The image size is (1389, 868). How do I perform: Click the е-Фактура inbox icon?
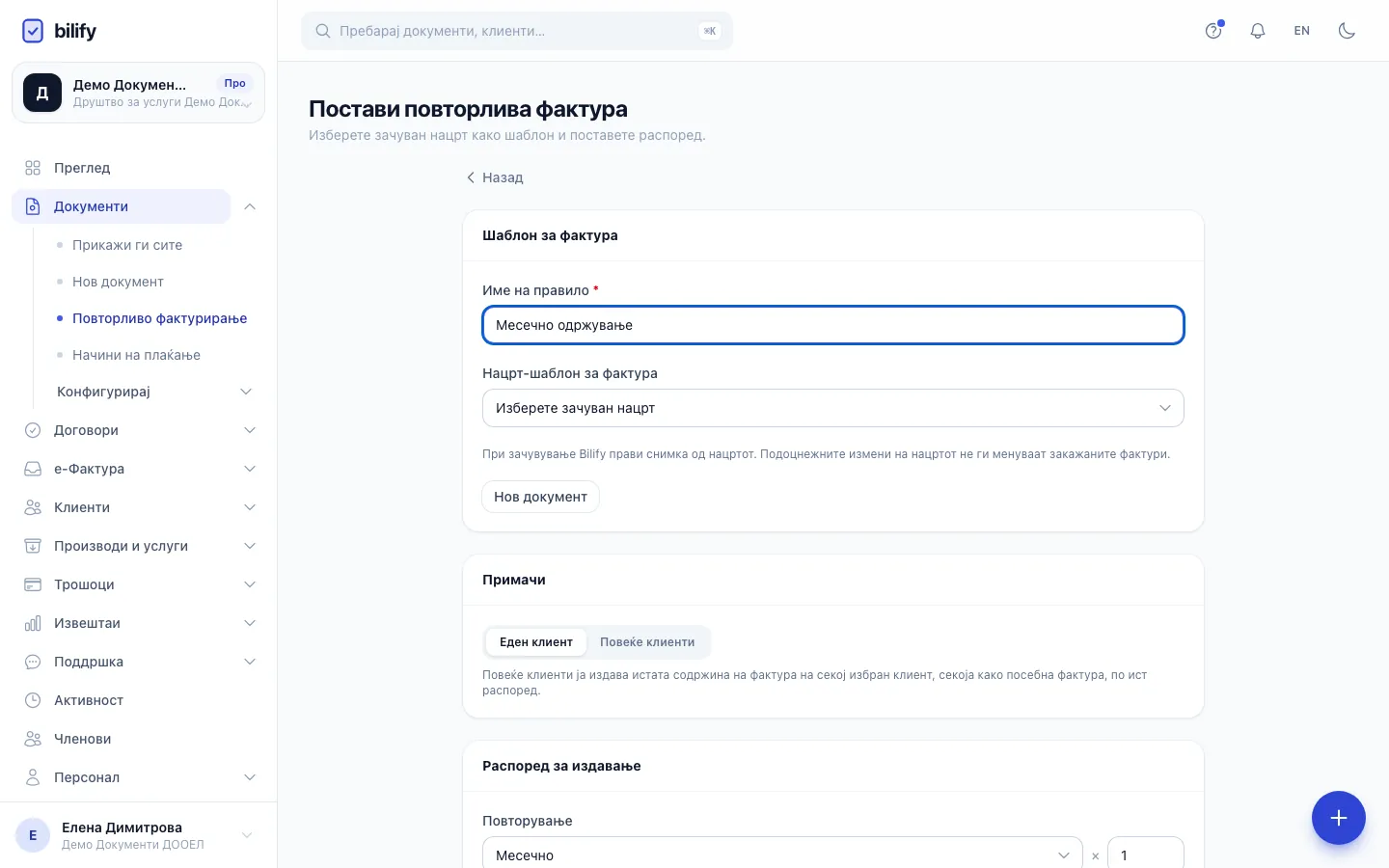(33, 469)
